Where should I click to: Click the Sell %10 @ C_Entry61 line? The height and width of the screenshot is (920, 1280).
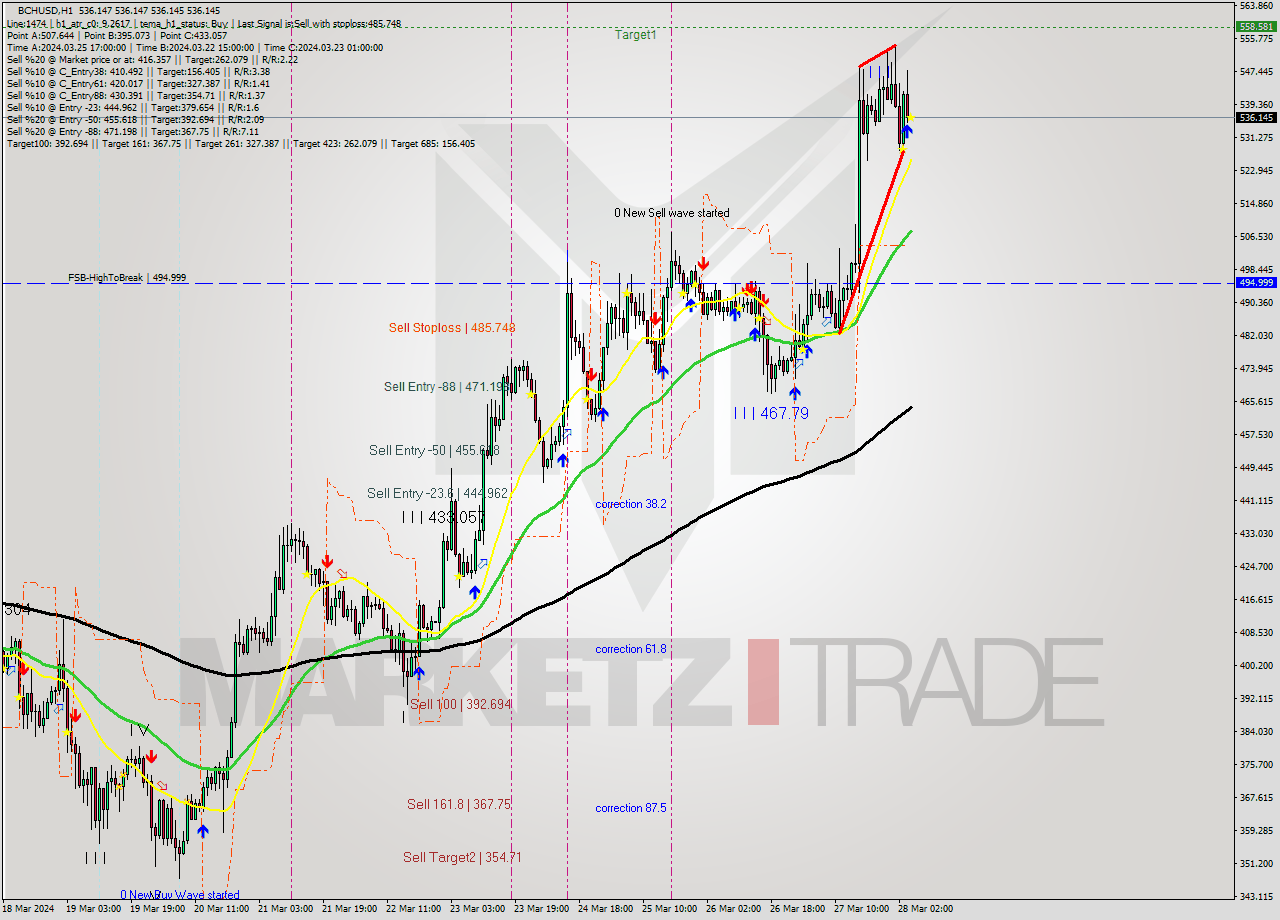point(137,83)
